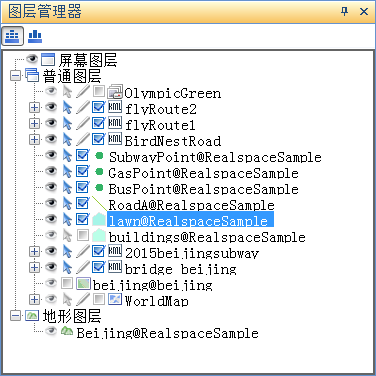Expand the WorldMap layer node
Image resolution: width=376 pixels, height=376 pixels.
point(34,299)
